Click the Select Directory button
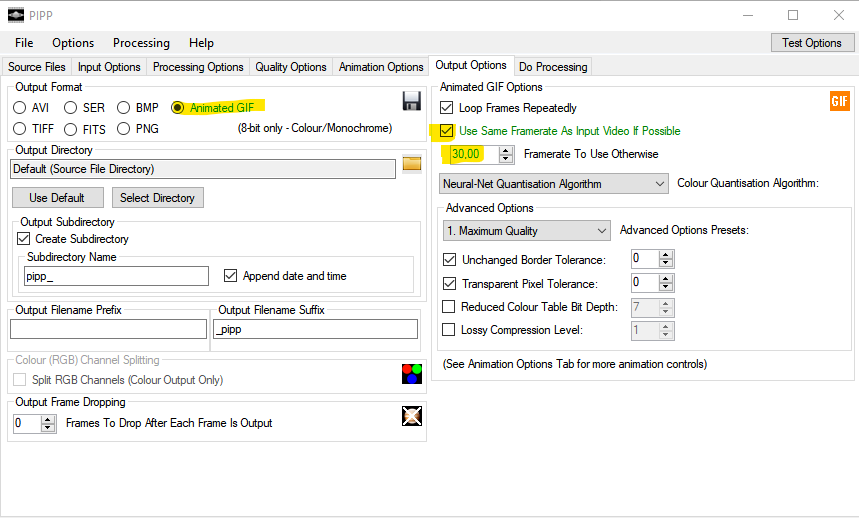This screenshot has height=518, width=859. (x=157, y=197)
